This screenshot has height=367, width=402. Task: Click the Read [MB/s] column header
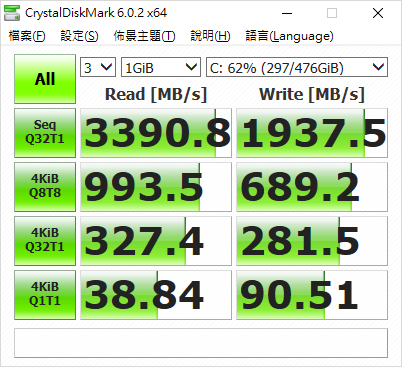pos(156,94)
